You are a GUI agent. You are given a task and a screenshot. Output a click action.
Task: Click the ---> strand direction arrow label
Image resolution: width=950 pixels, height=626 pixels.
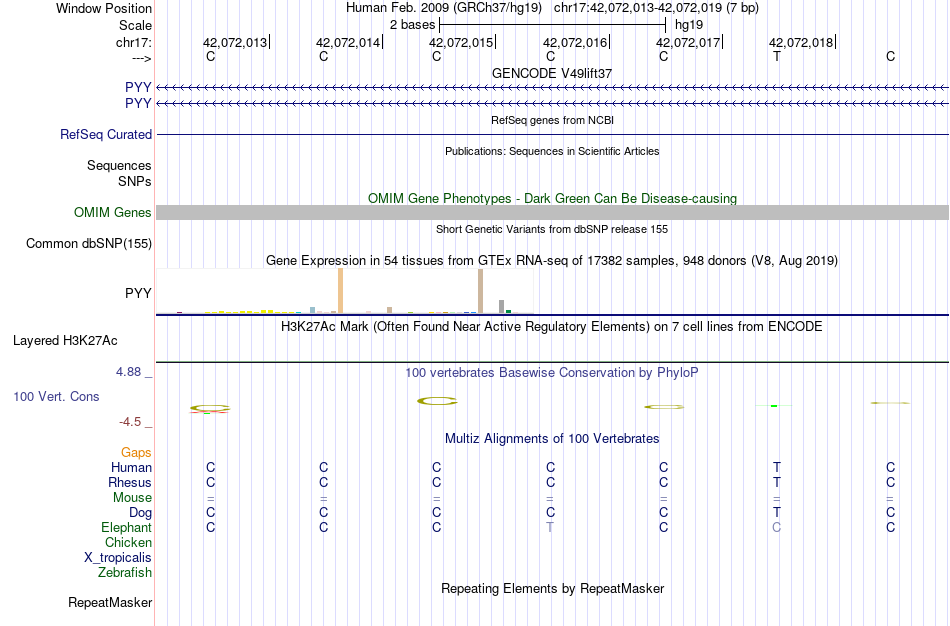[141, 58]
